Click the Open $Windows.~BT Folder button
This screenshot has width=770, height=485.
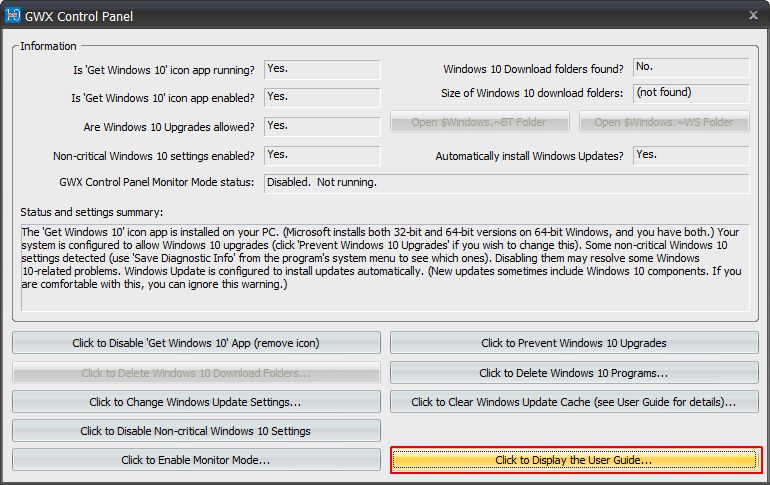[x=480, y=123]
